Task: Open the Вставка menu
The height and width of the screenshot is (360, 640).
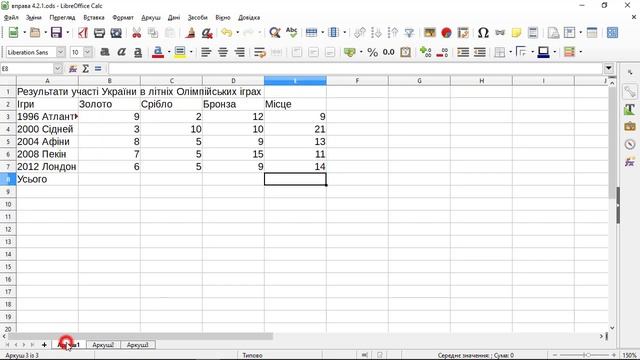Action: pos(93,18)
